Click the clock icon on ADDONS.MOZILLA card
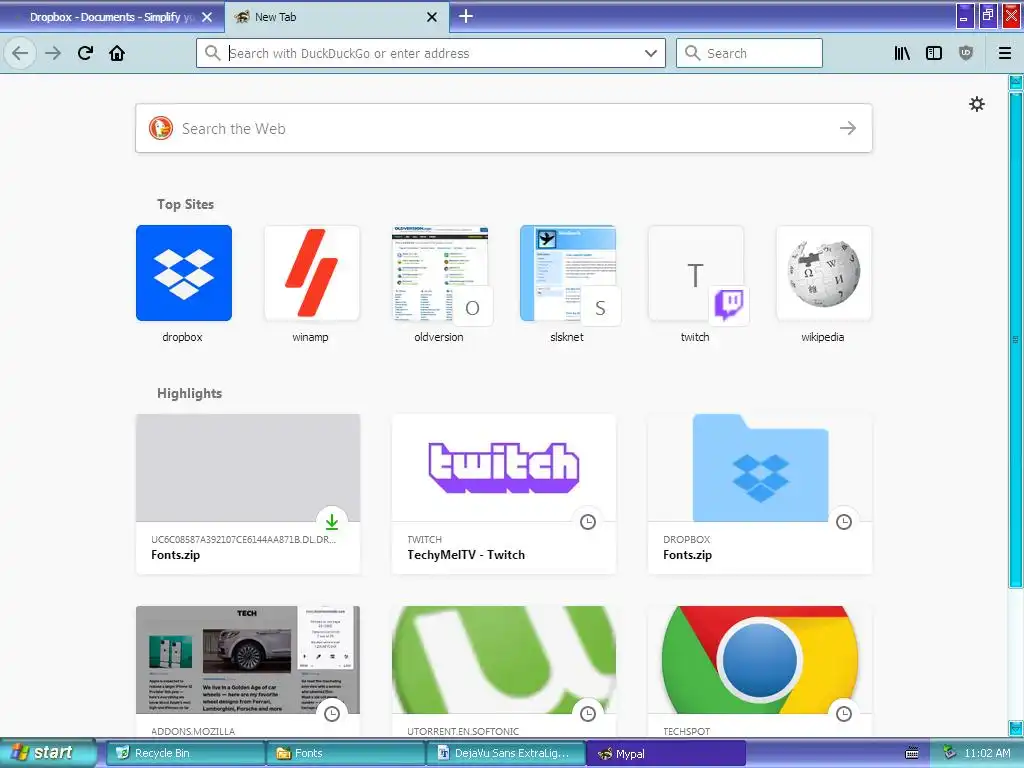Viewport: 1024px width, 768px height. coord(332,713)
